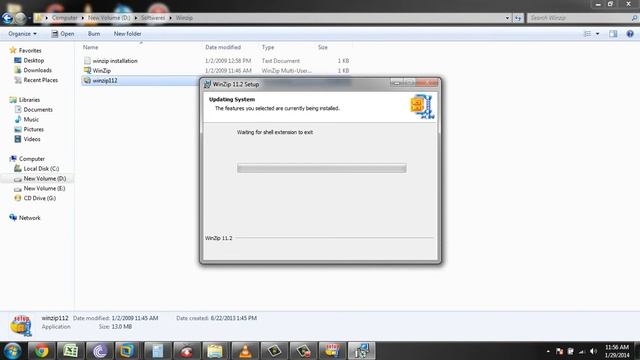Click the WinZip 11.2 Setup title icon
This screenshot has height=360, width=640.
(207, 84)
